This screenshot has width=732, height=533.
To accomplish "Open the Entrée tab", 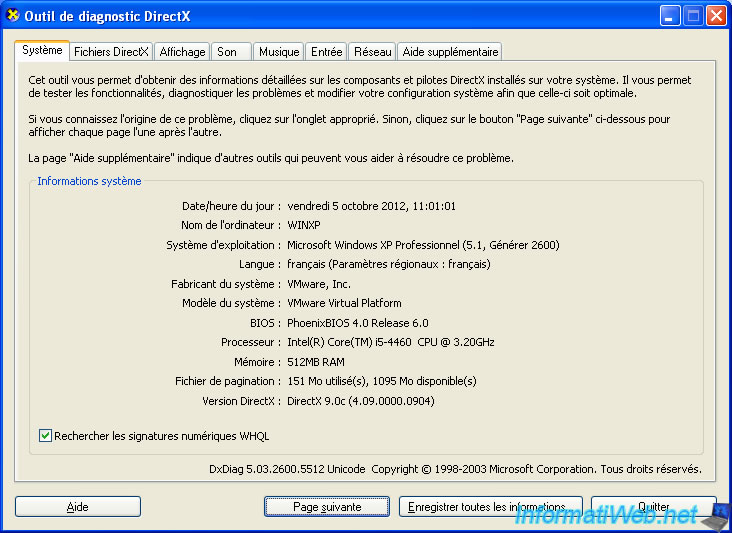I will (x=326, y=52).
